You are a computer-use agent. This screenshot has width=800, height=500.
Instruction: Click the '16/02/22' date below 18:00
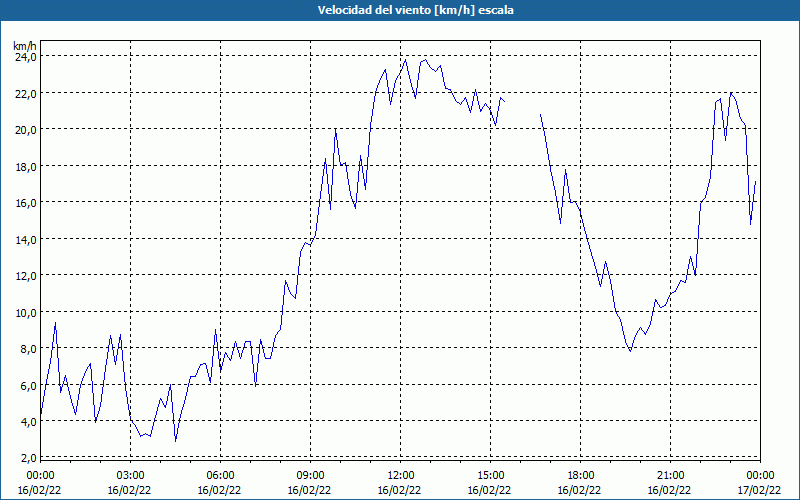(x=581, y=490)
